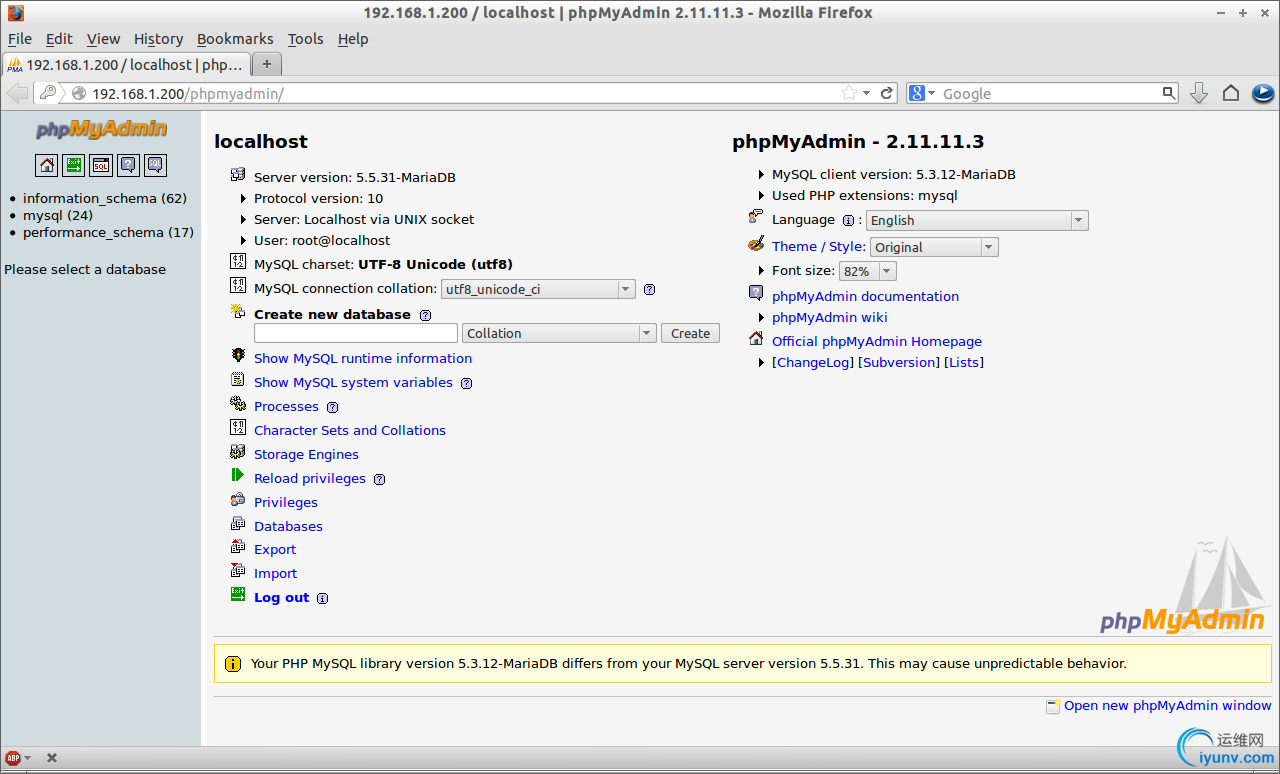
Task: Open the address bar history dropdown arrow
Action: tap(866, 93)
